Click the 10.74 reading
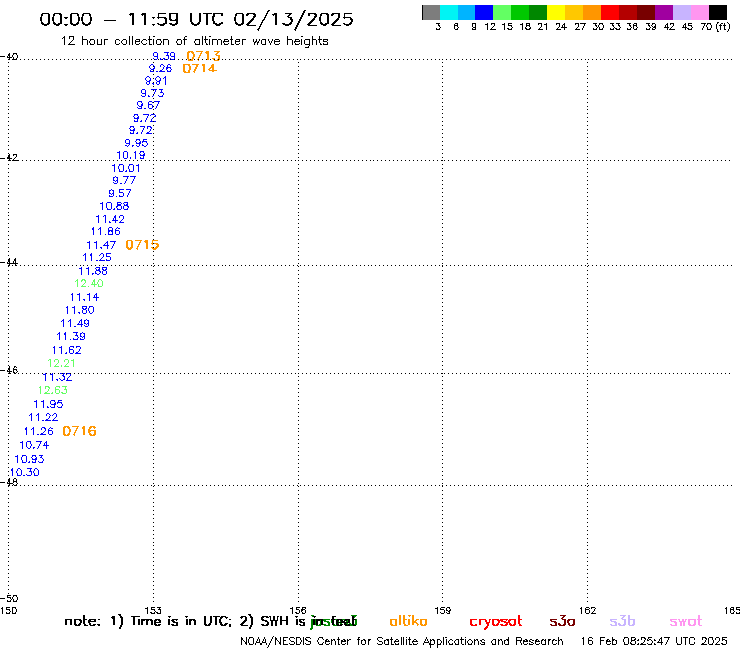The width and height of the screenshot is (740, 650). pyautogui.click(x=34, y=445)
